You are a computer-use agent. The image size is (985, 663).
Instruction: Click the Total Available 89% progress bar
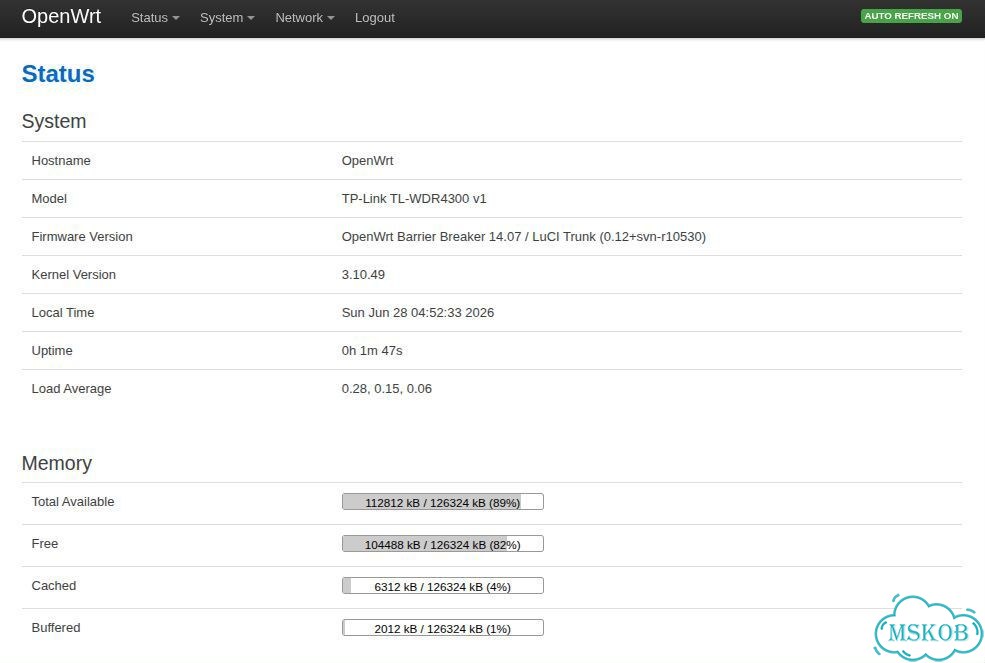443,501
